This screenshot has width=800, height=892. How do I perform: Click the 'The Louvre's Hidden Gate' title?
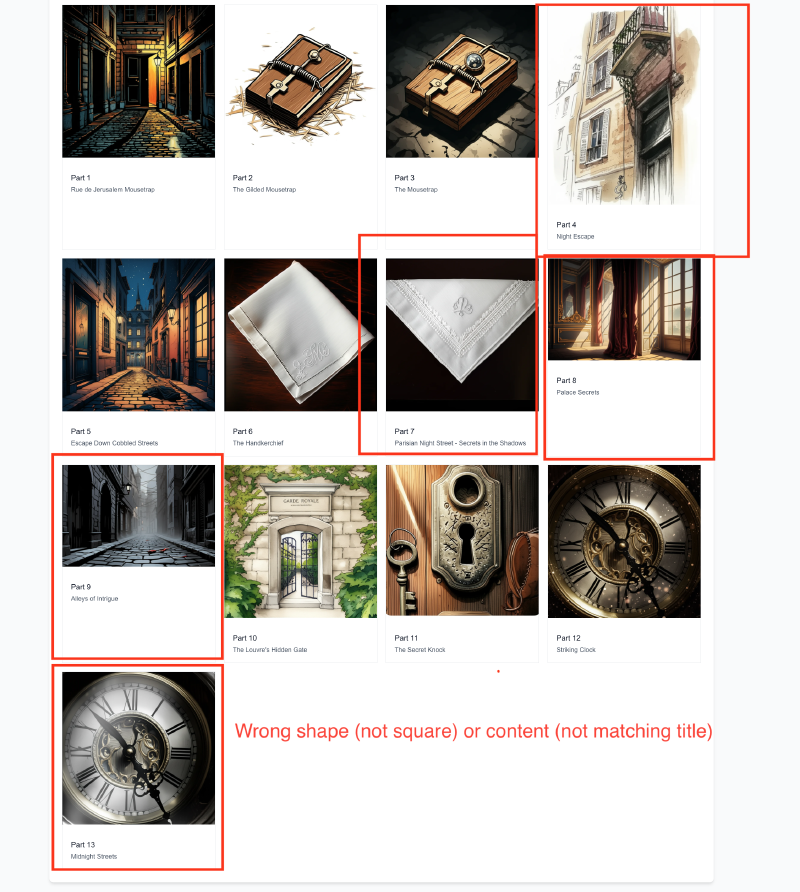coord(270,650)
